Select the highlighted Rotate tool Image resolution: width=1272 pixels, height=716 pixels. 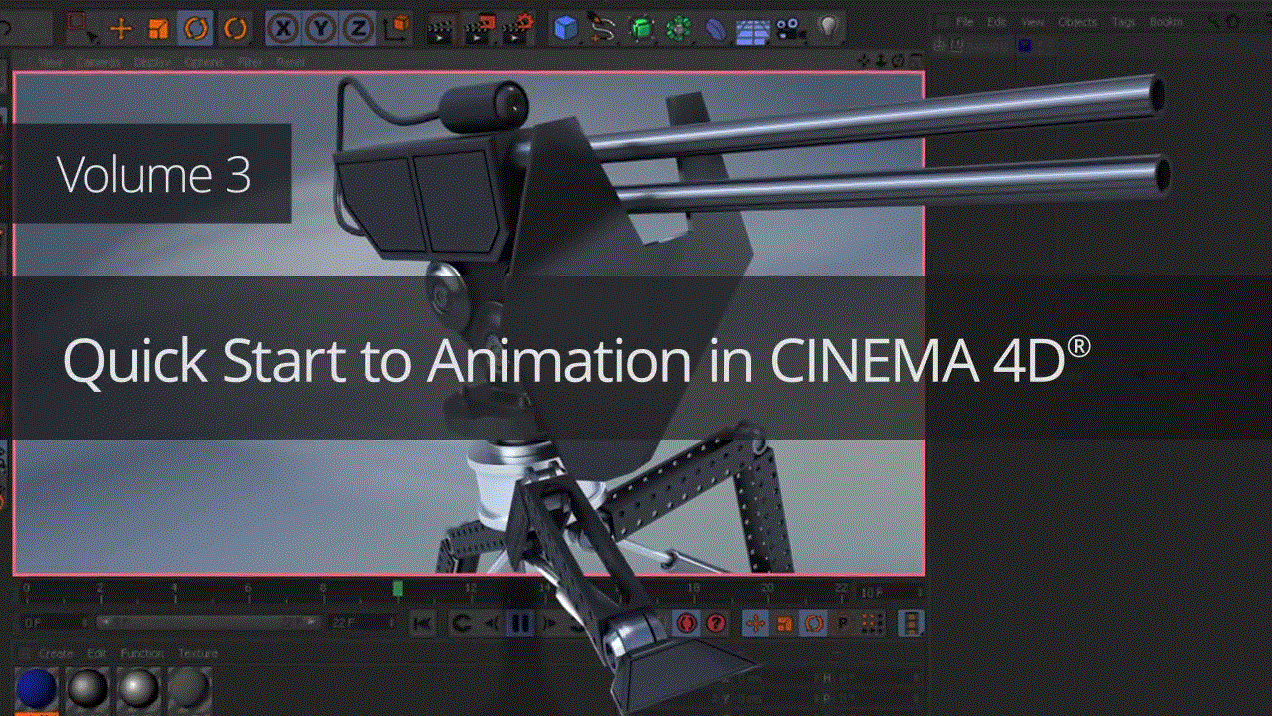point(197,29)
